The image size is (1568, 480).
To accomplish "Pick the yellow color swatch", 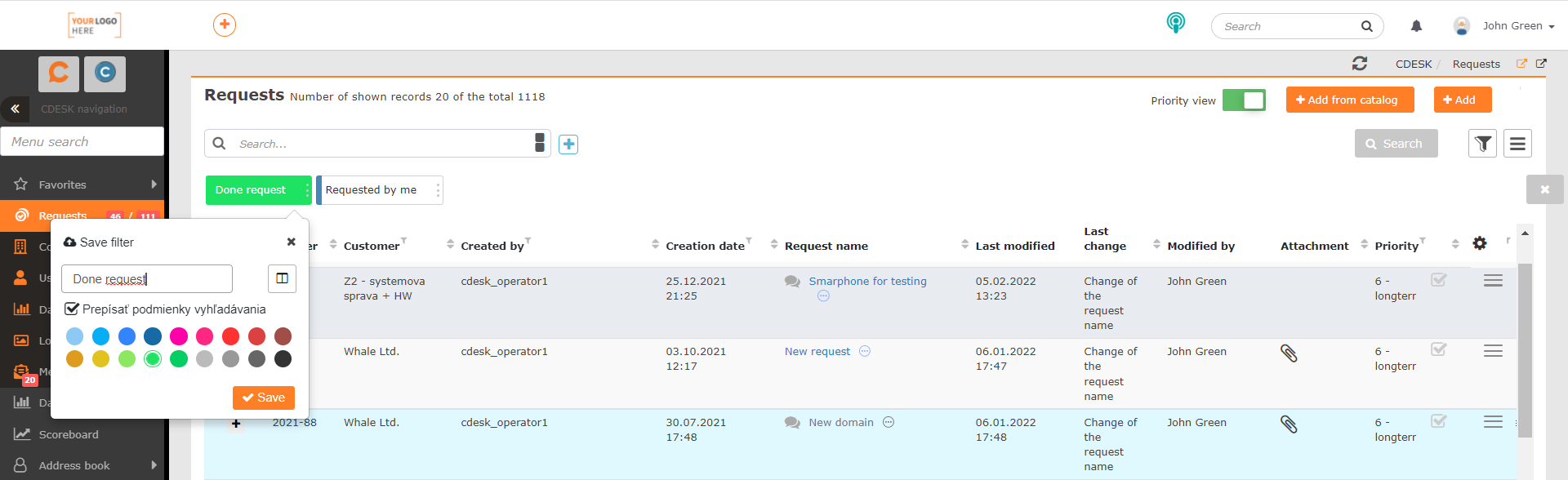I will pos(100,358).
